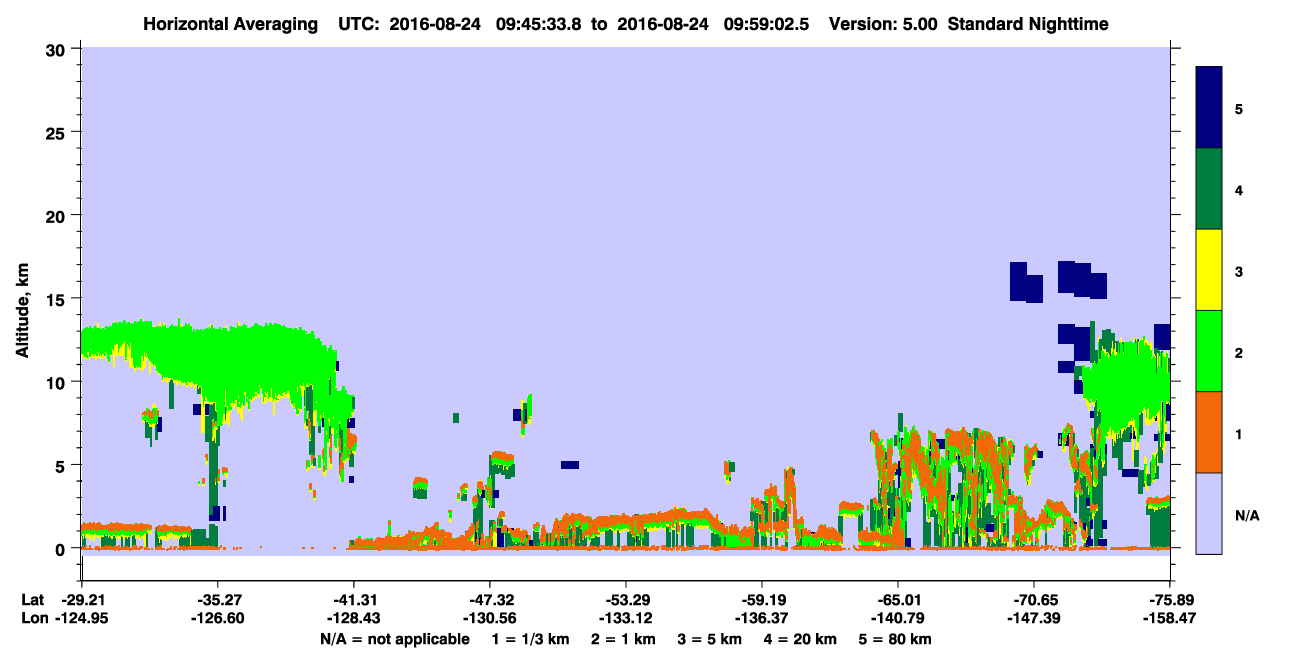The height and width of the screenshot is (667, 1300).
Task: Click longitude value -124.95
Action: coord(81,619)
